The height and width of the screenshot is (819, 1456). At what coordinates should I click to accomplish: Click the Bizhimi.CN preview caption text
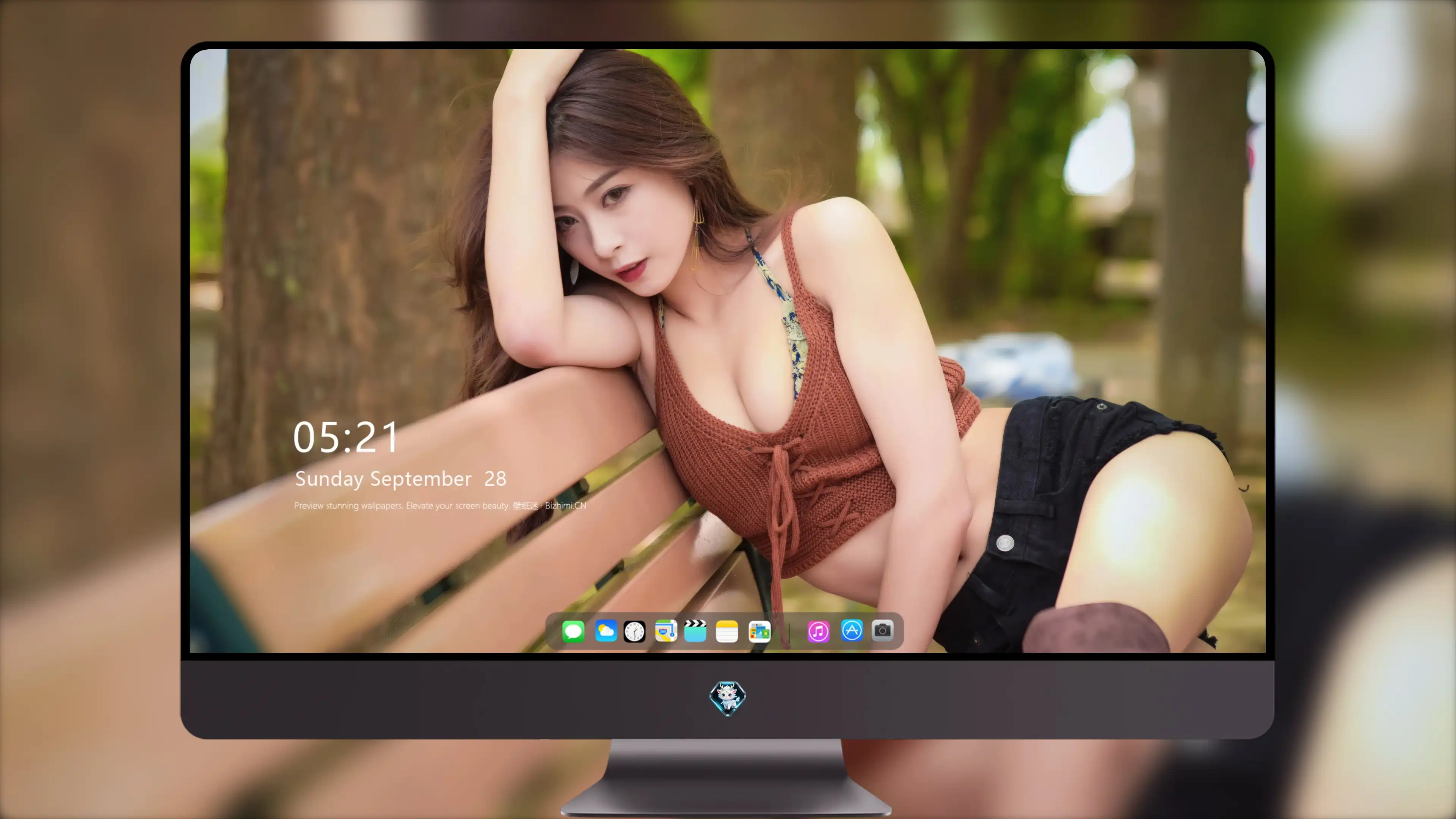[440, 505]
